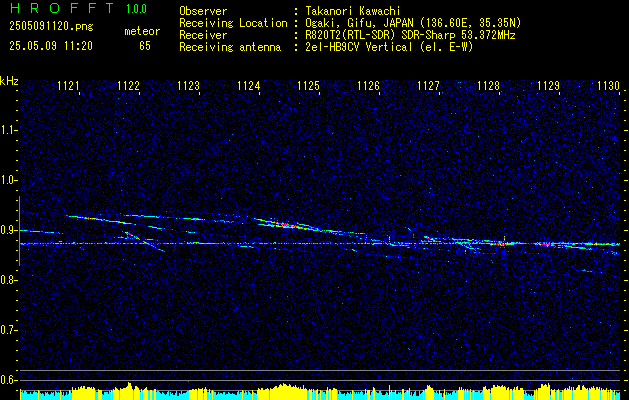Click the Receiving antenna label
The width and height of the screenshot is (629, 400).
[230, 47]
